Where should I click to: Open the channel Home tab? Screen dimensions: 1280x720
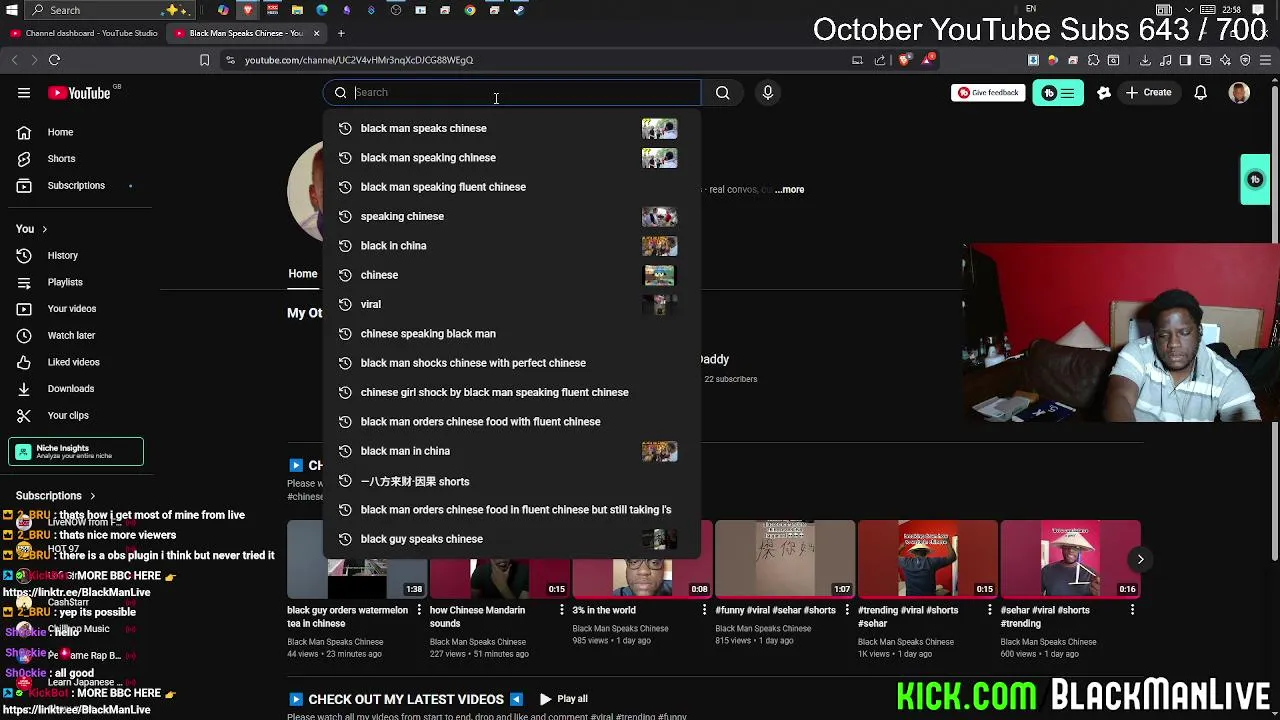303,274
